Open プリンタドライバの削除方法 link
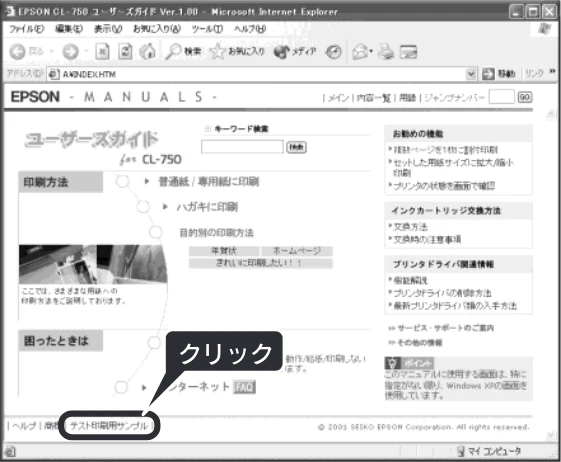The image size is (561, 462). 442,293
